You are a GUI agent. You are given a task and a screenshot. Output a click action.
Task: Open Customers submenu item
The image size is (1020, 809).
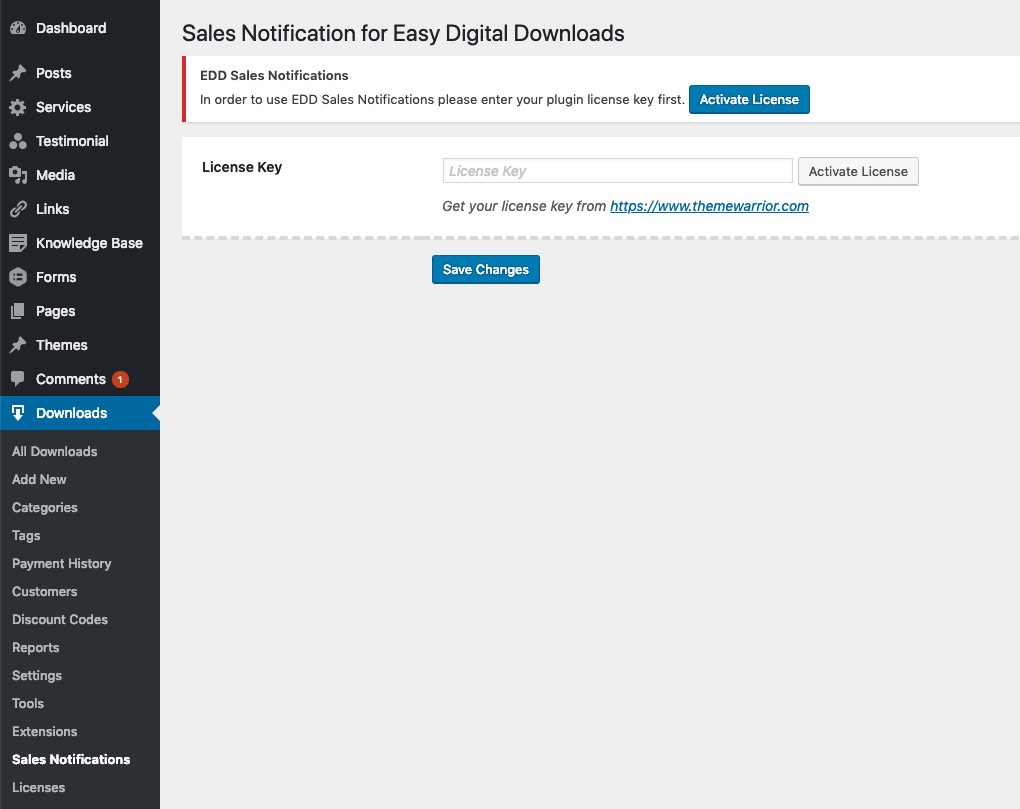click(x=44, y=591)
